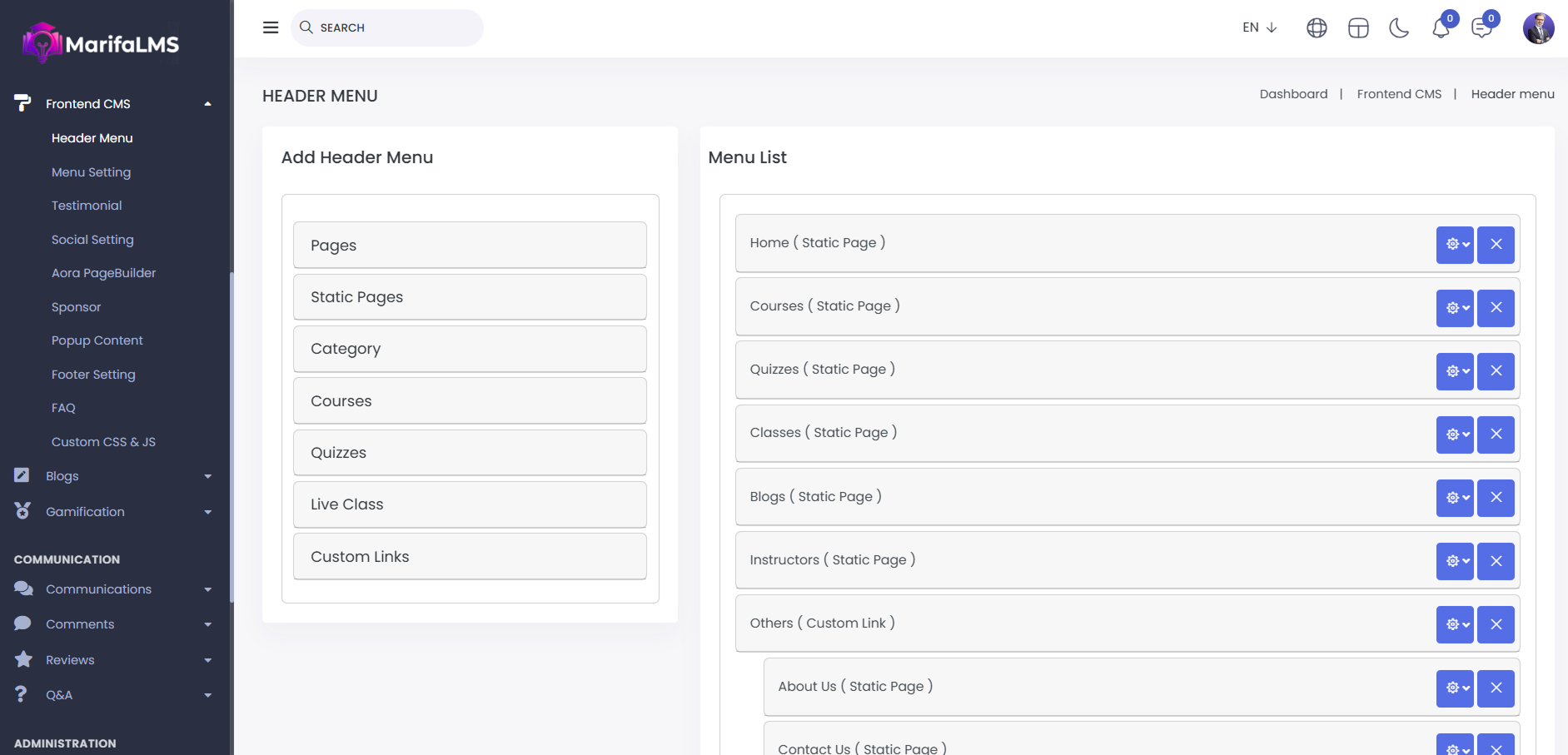Open the EN language dropdown
Viewport: 1568px width, 755px height.
(x=1259, y=27)
